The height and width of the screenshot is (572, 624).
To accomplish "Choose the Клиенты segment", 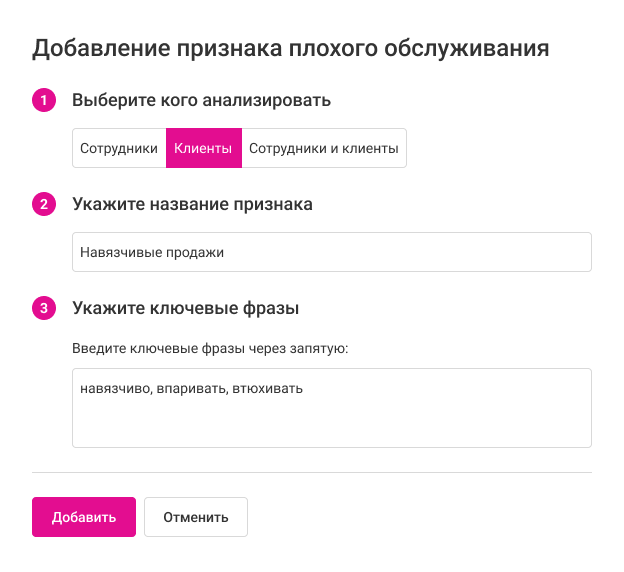I will pyautogui.click(x=203, y=149).
